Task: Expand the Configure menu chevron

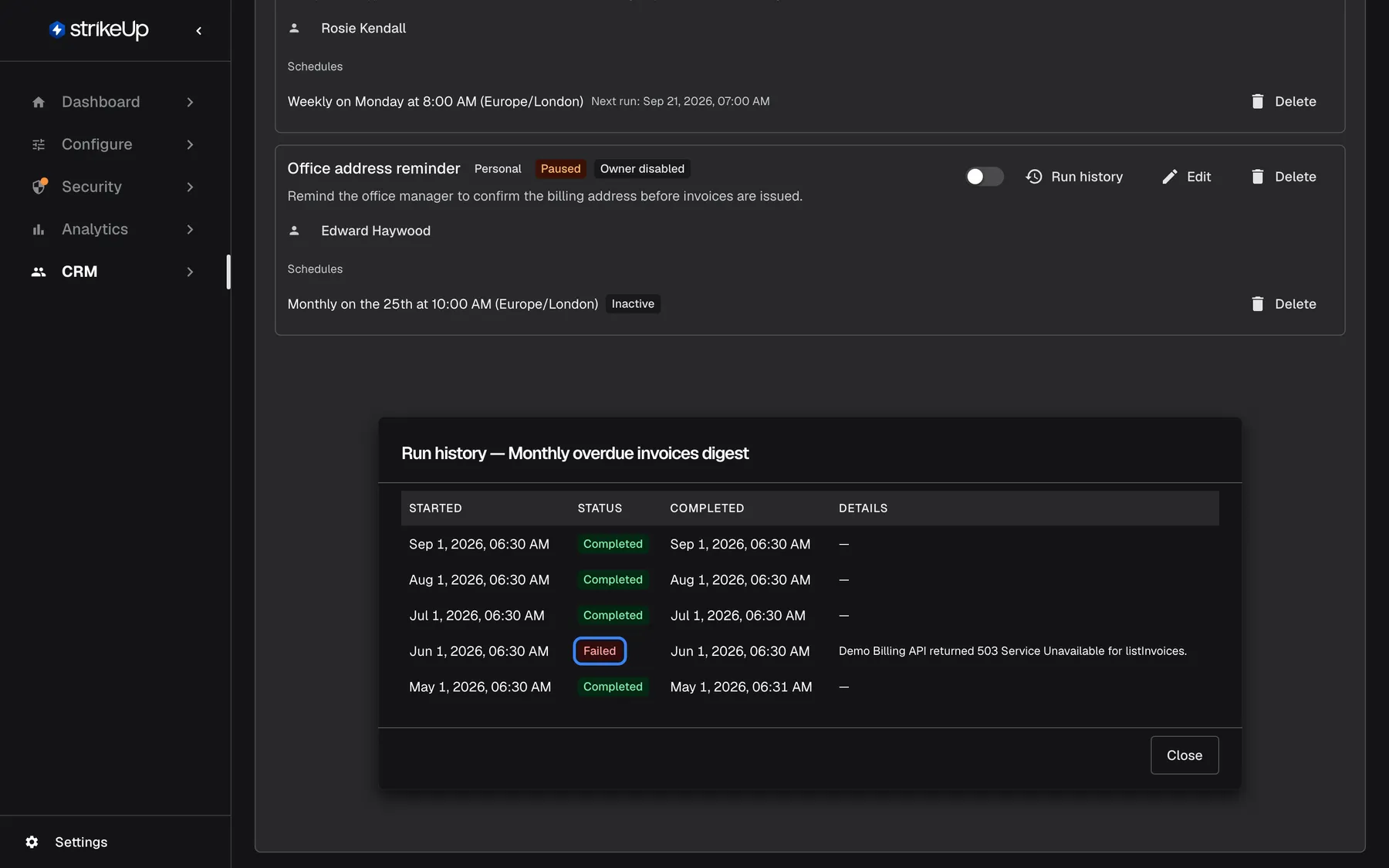Action: click(x=190, y=144)
